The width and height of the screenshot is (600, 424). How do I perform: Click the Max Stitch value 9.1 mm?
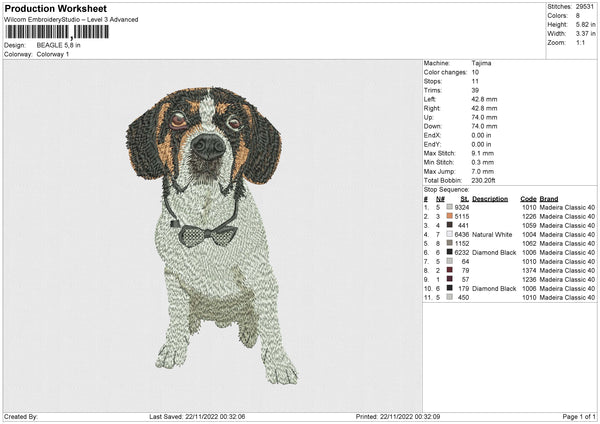click(483, 153)
